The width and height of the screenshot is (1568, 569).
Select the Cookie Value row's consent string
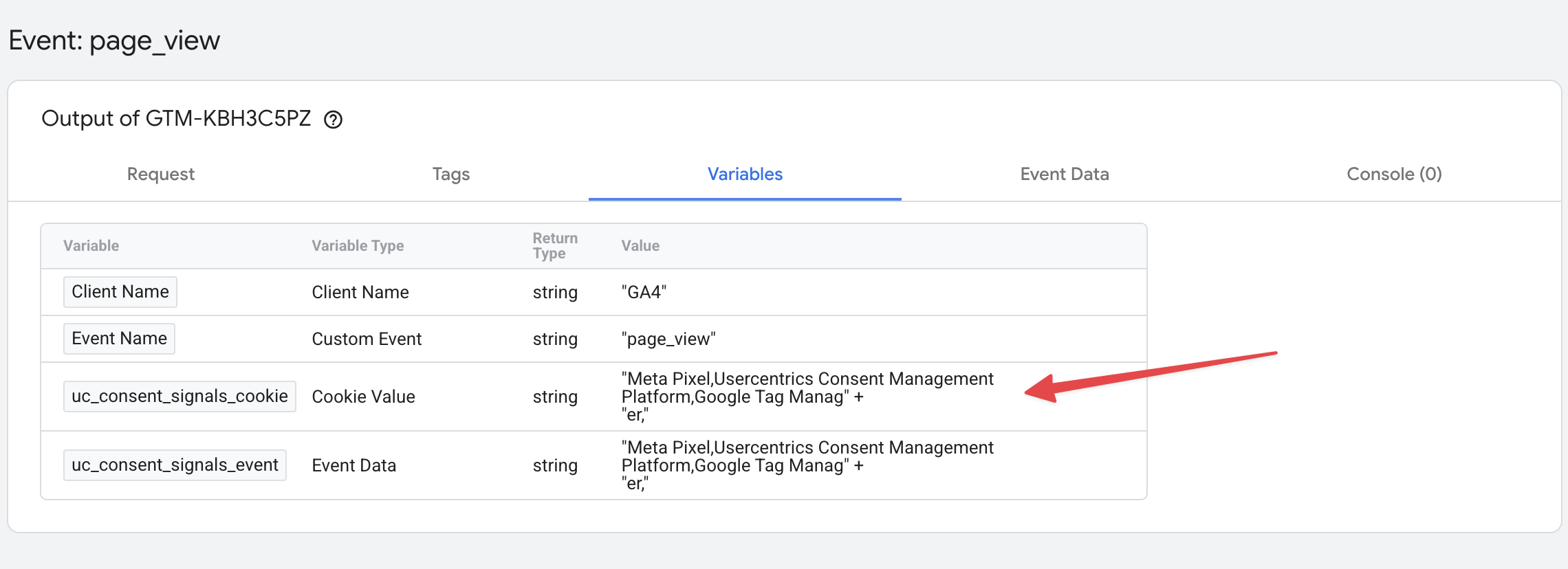[807, 397]
